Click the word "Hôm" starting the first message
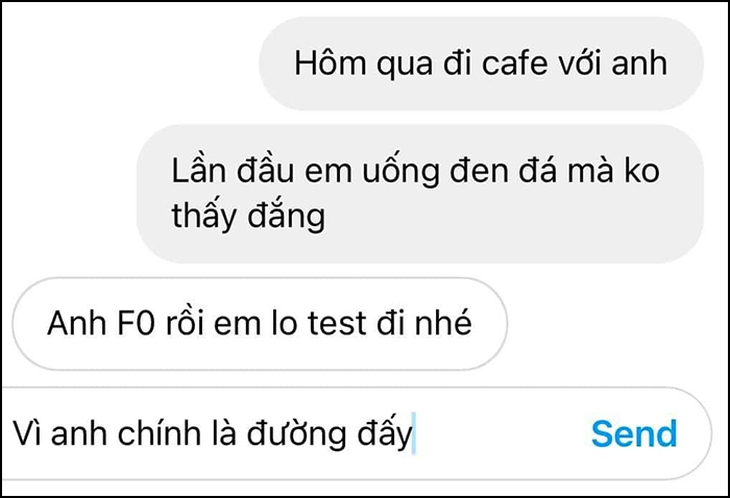730x498 pixels. coord(331,63)
